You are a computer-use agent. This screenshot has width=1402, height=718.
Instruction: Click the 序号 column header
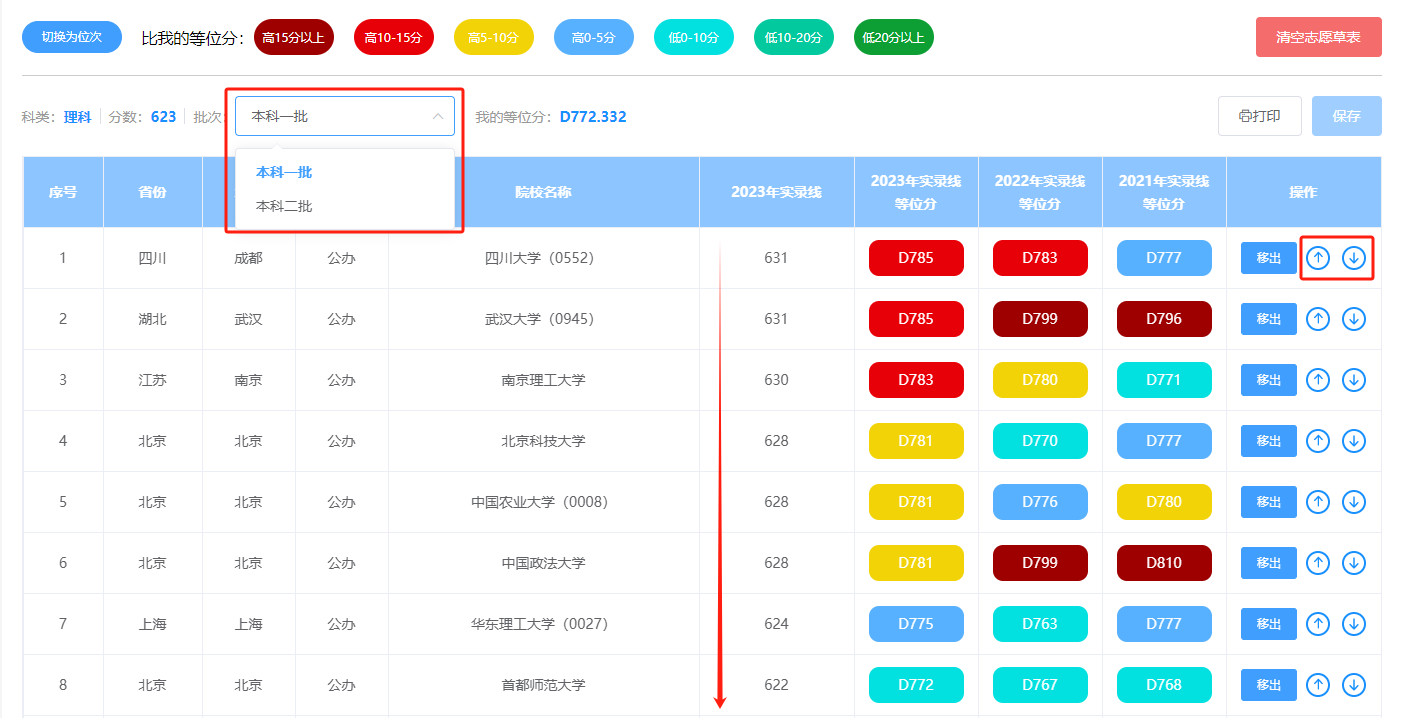[x=63, y=192]
